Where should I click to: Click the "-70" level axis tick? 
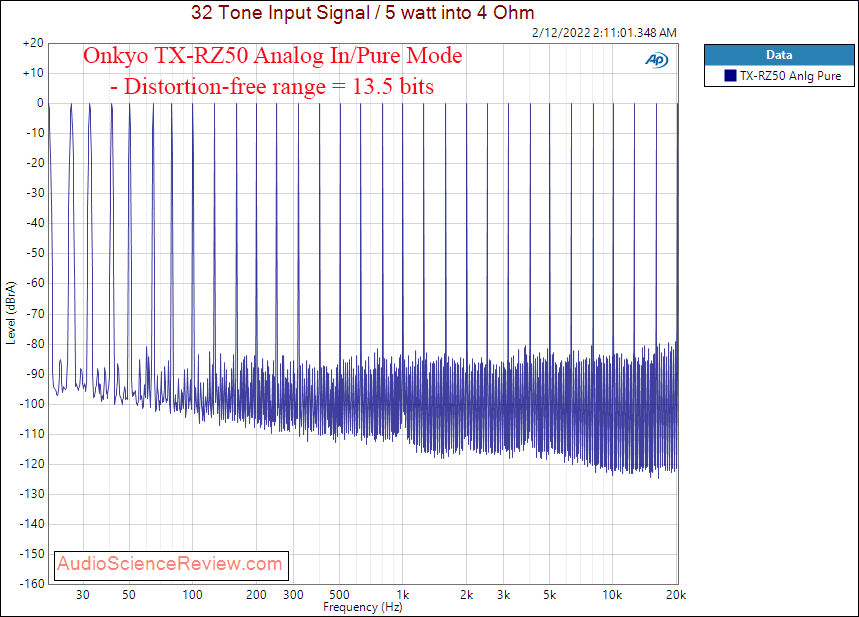(x=35, y=314)
